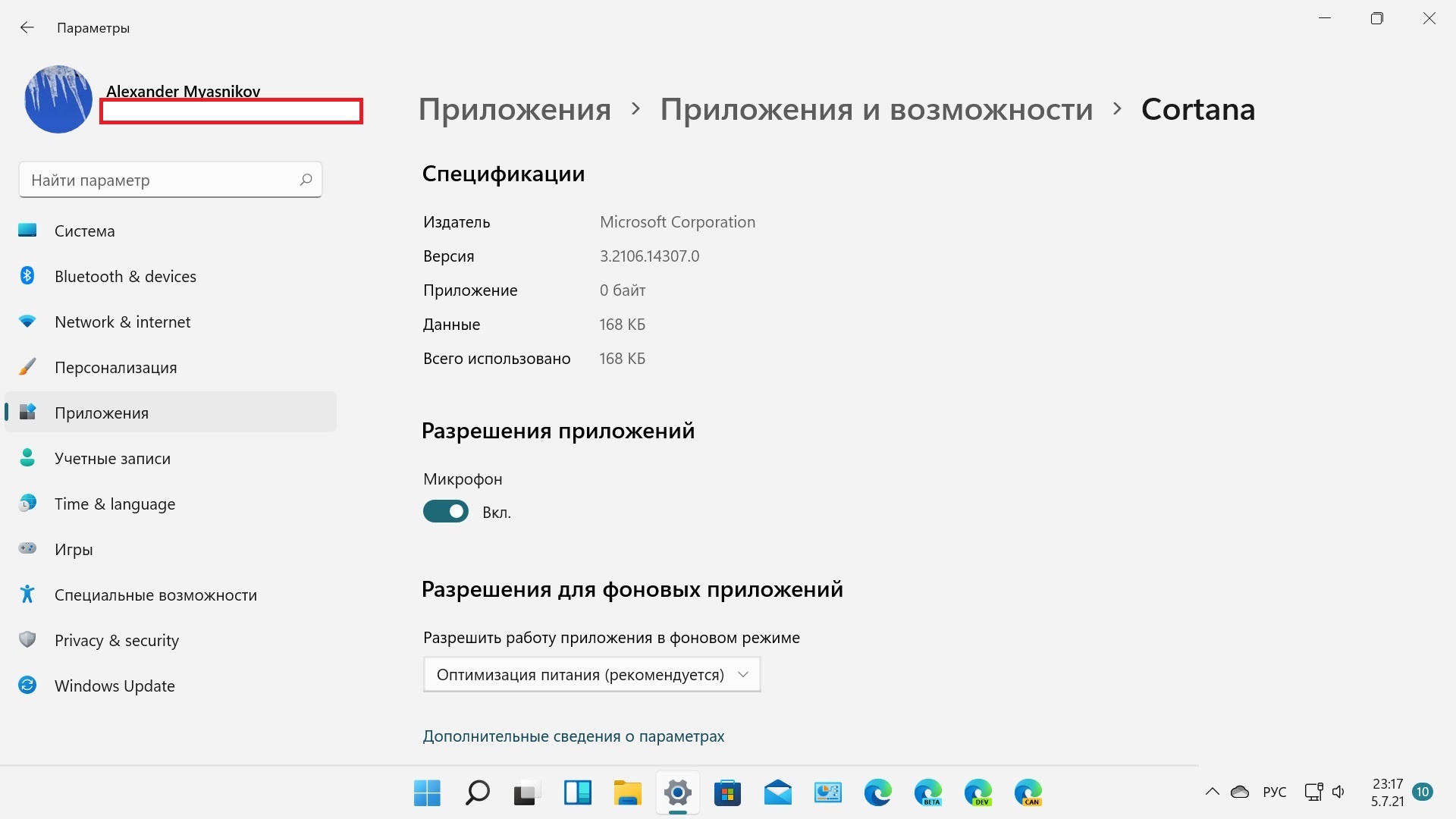Open the user profile picture

[58, 99]
